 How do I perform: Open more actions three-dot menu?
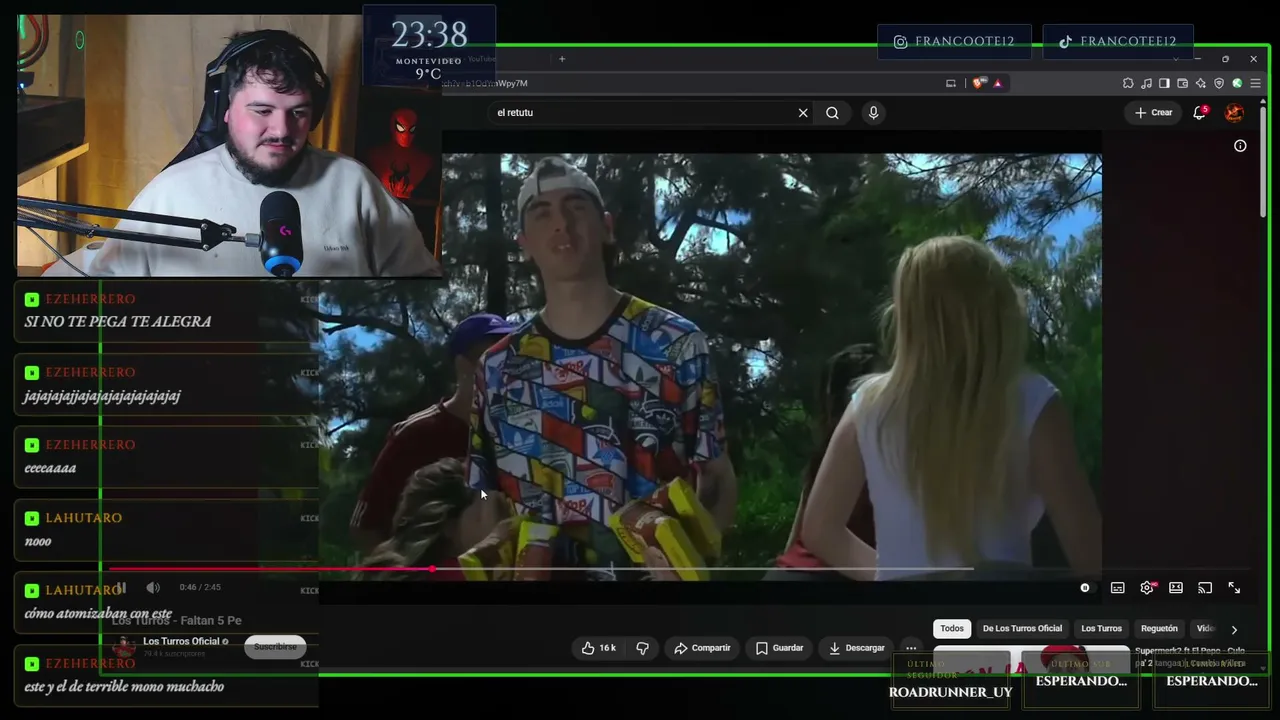[911, 648]
